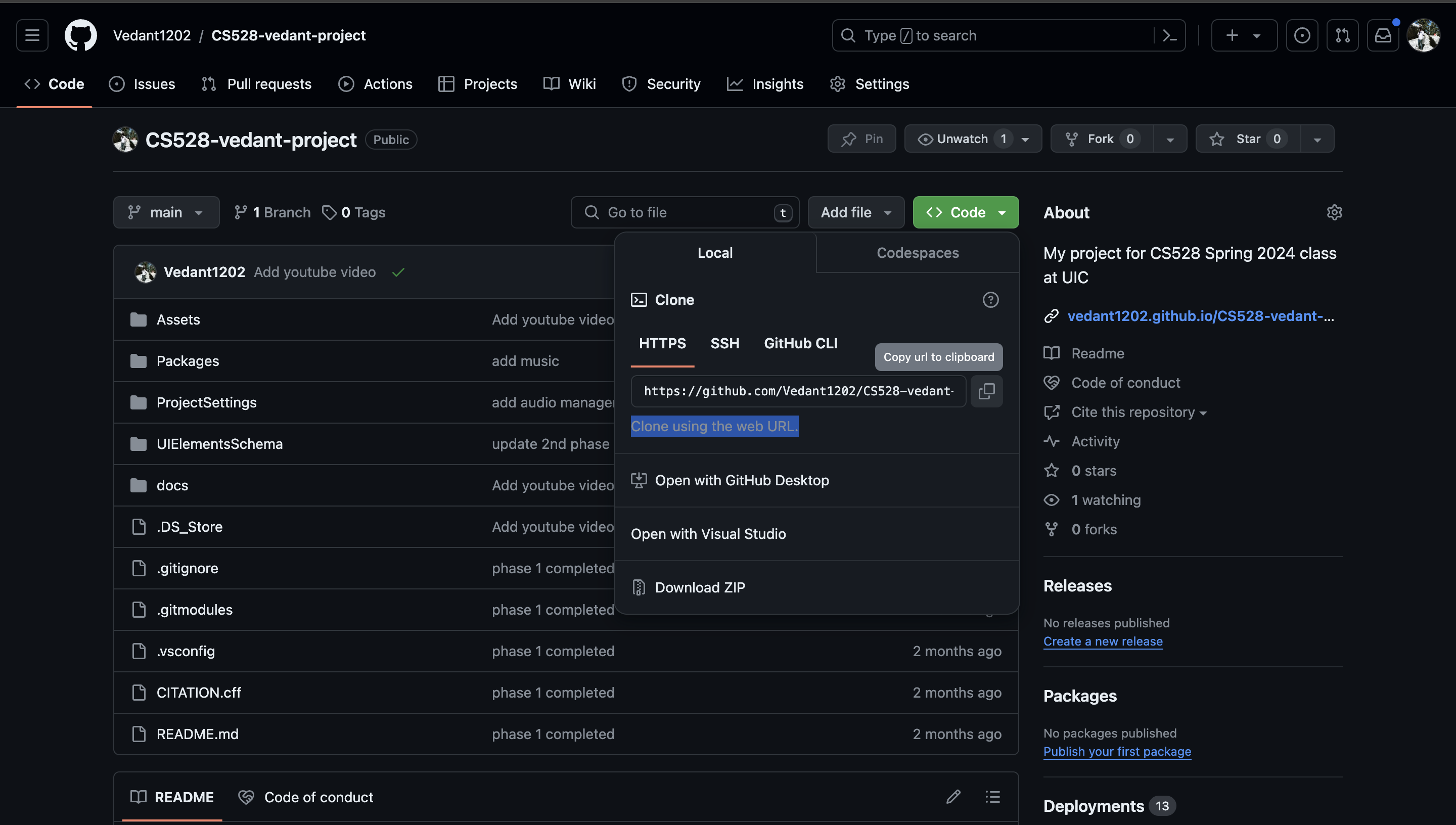Open the Wiki tab
1456x825 pixels.
click(x=569, y=84)
